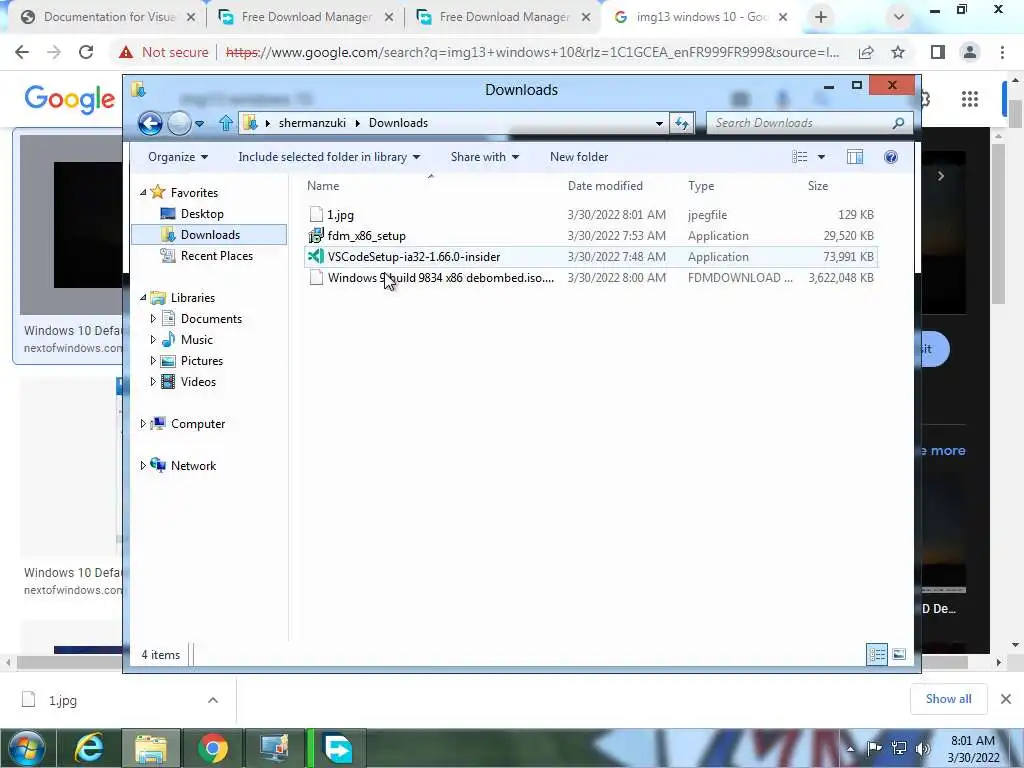Open Chrome three-dot menu

[x=1002, y=52]
